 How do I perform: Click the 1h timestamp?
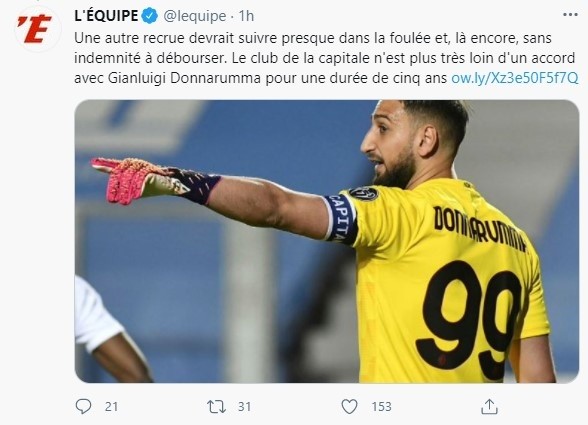[246, 16]
